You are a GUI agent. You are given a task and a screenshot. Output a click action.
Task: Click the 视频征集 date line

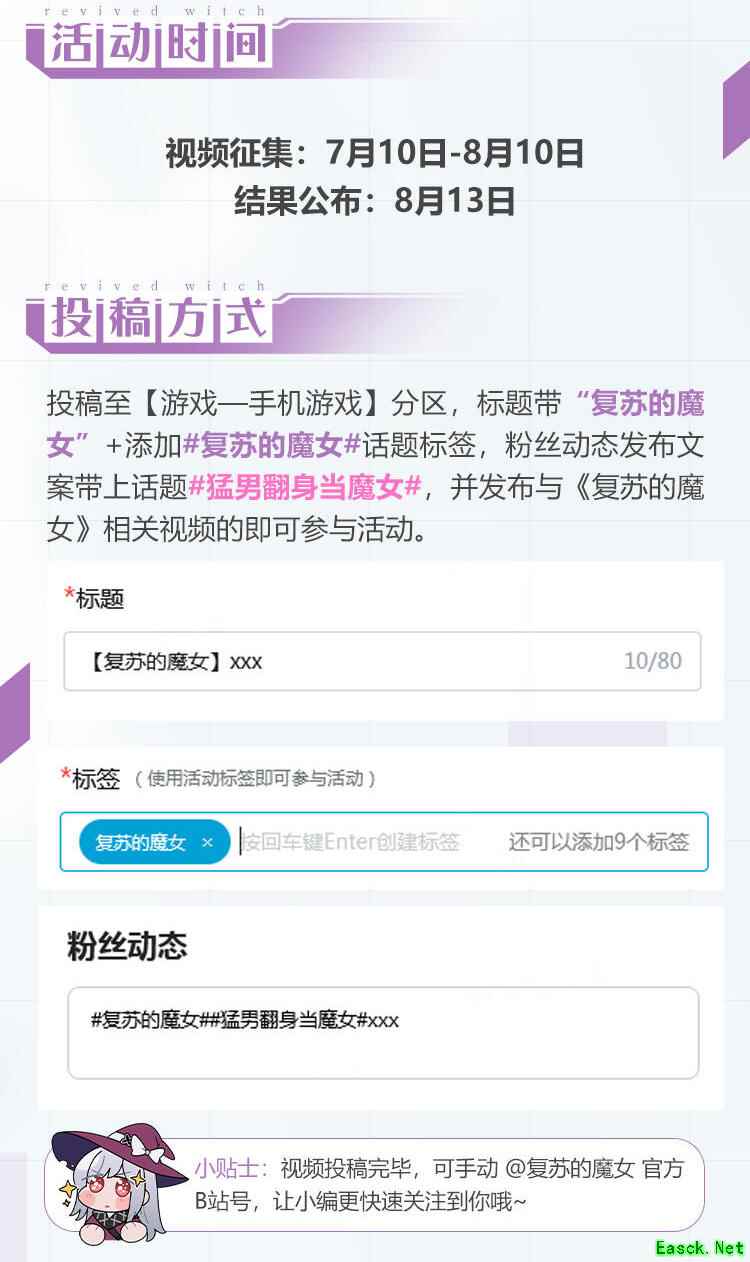point(375,153)
